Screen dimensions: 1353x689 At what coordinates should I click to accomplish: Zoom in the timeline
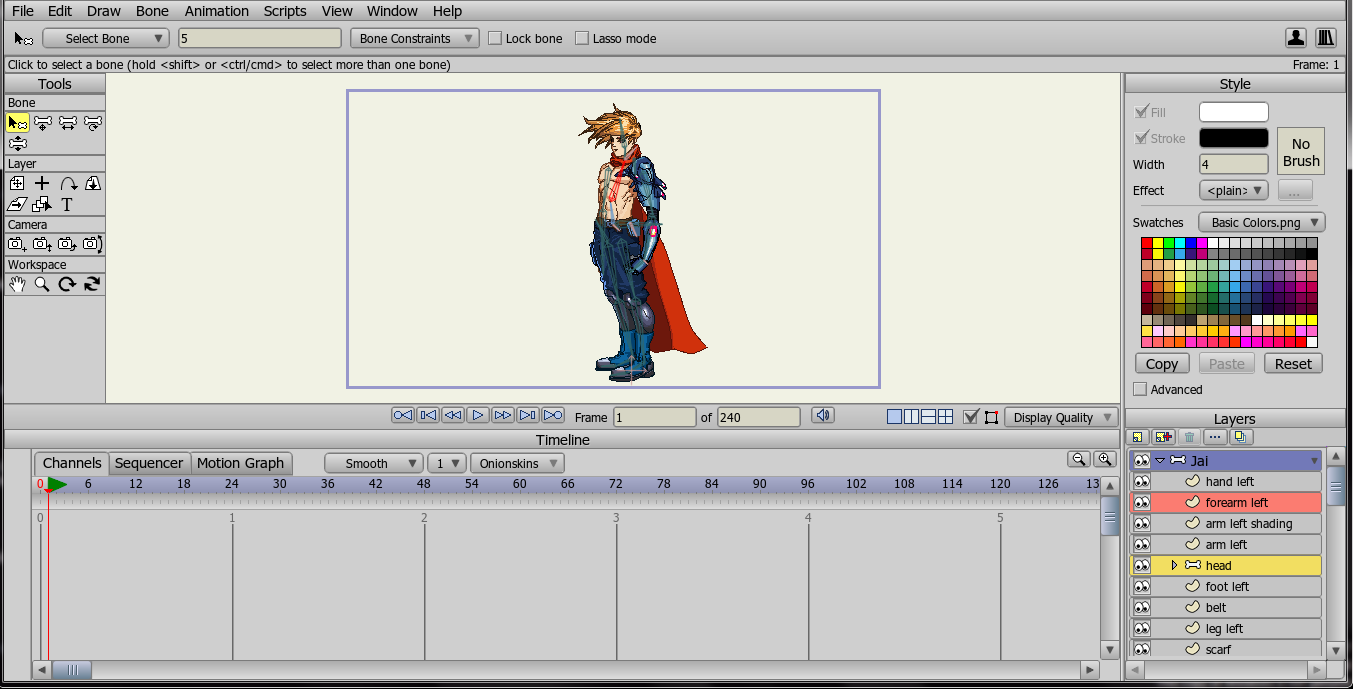point(1105,459)
